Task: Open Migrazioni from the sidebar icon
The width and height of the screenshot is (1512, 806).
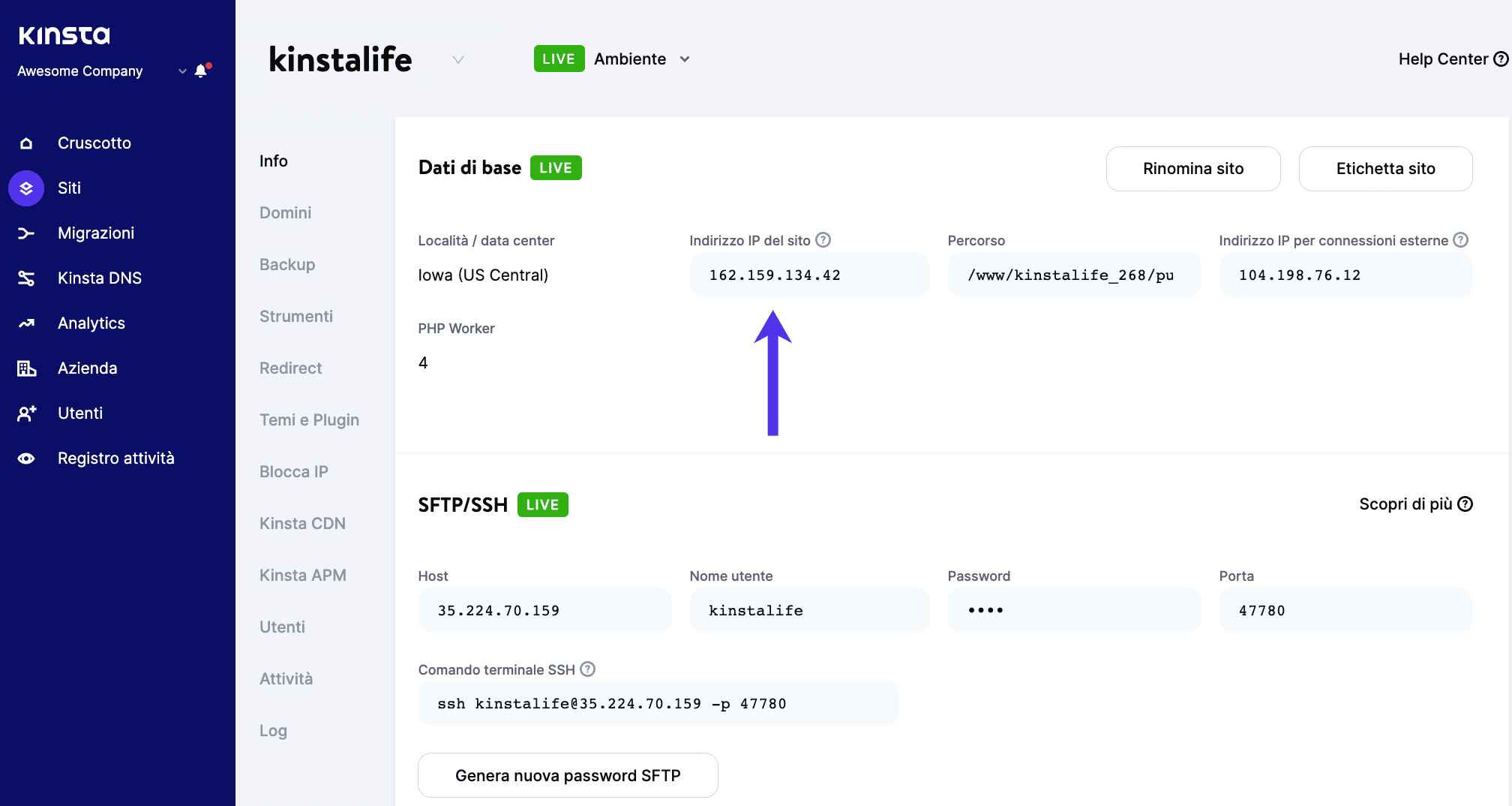Action: point(26,233)
